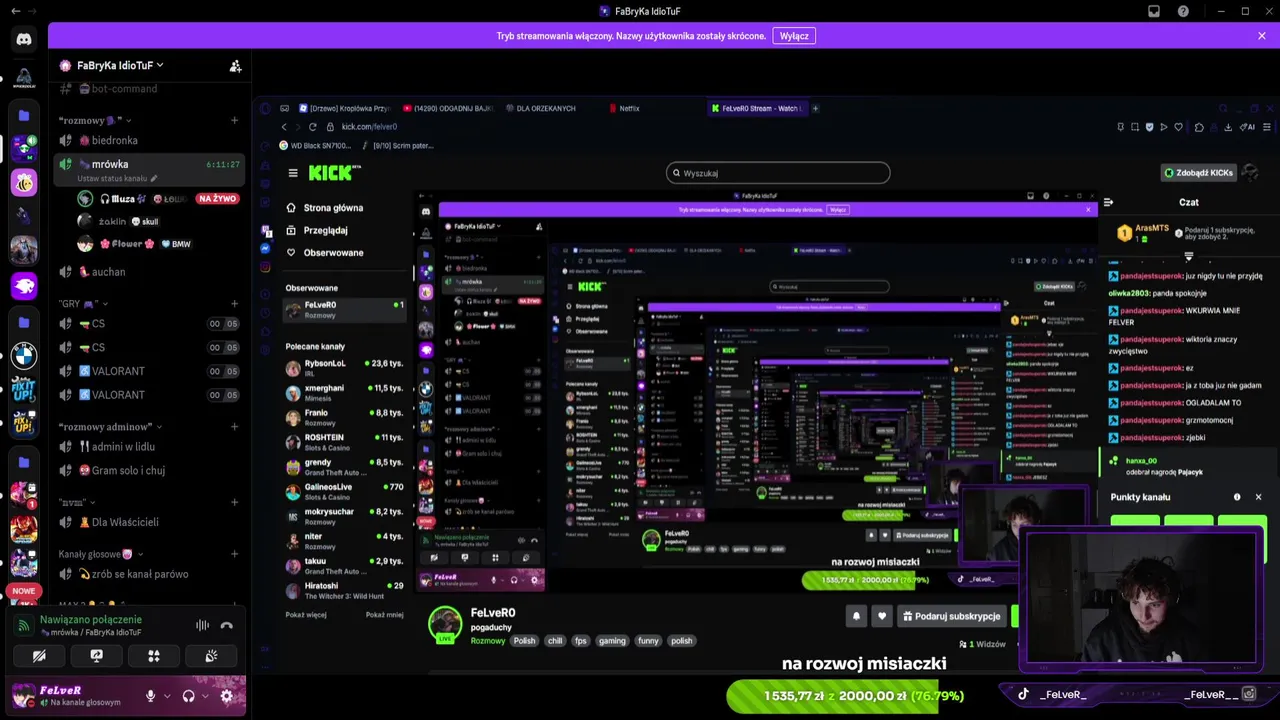Open the Discord inbox icon in title bar
1280x720 pixels.
[1154, 11]
